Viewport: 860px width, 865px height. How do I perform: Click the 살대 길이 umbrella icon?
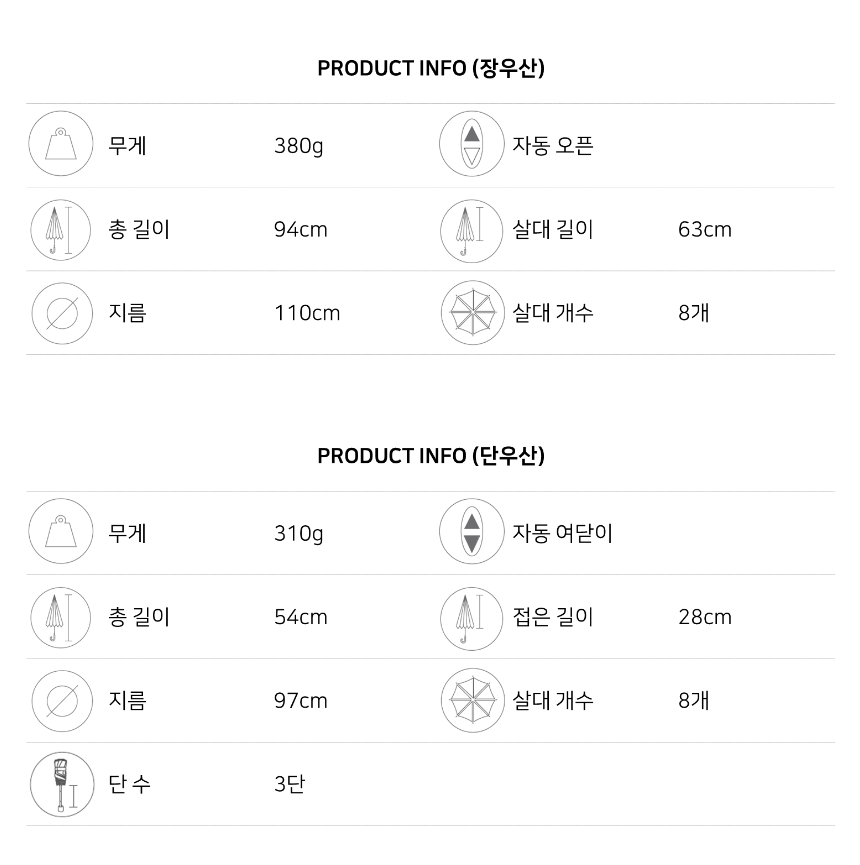tap(472, 231)
